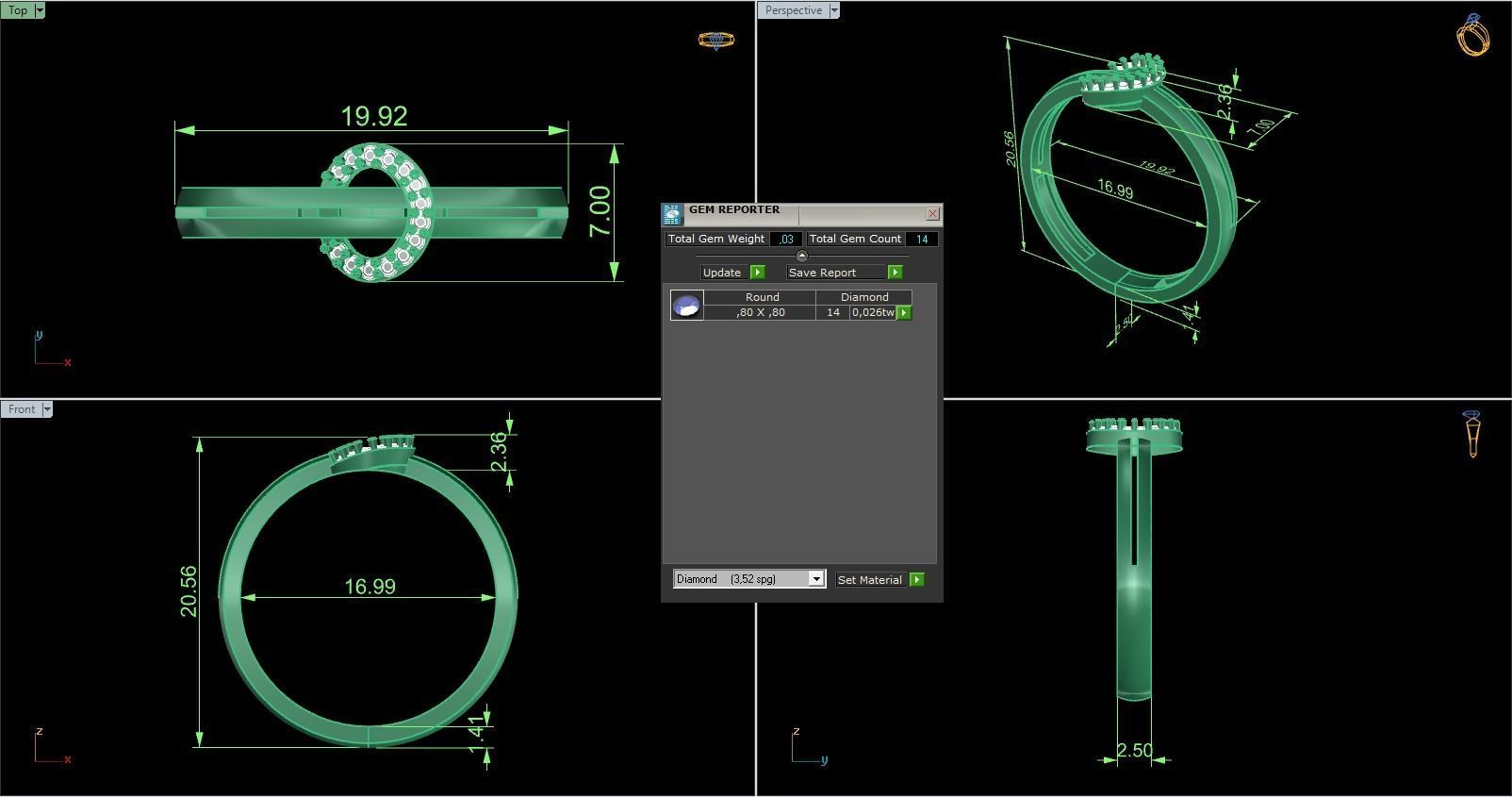Click the Total Gem Count value 14
The height and width of the screenshot is (797, 1512).
pos(921,240)
